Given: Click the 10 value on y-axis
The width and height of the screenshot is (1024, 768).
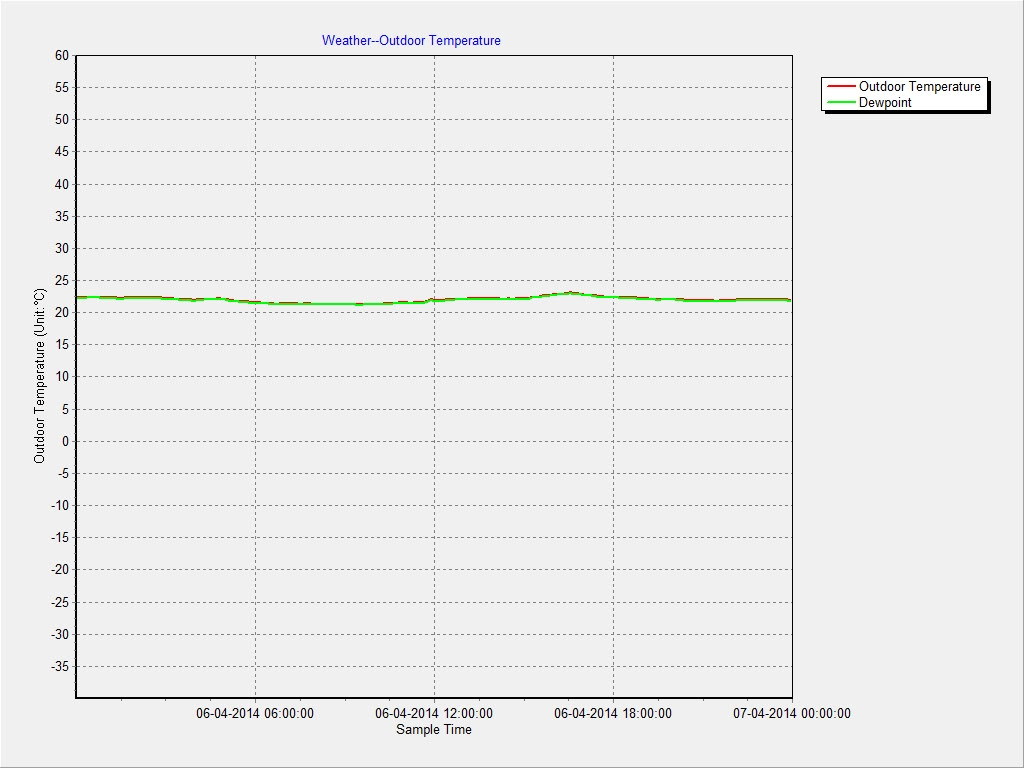Looking at the screenshot, I should [61, 377].
